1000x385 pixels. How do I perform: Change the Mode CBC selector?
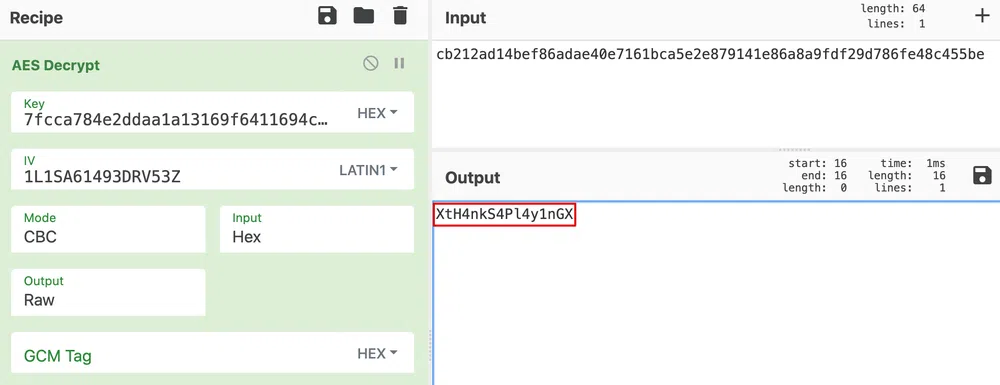[x=108, y=229]
